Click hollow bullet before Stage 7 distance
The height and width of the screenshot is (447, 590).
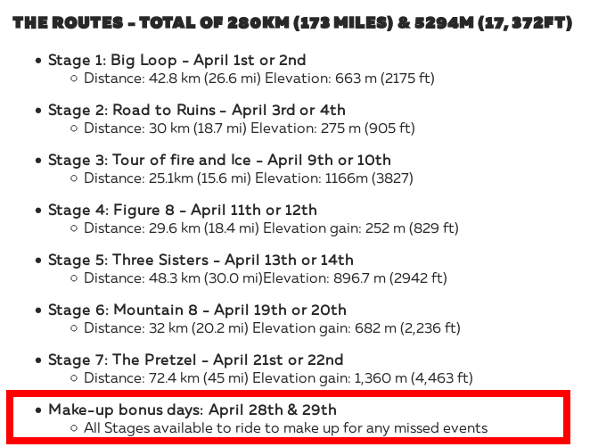pyautogui.click(x=74, y=379)
